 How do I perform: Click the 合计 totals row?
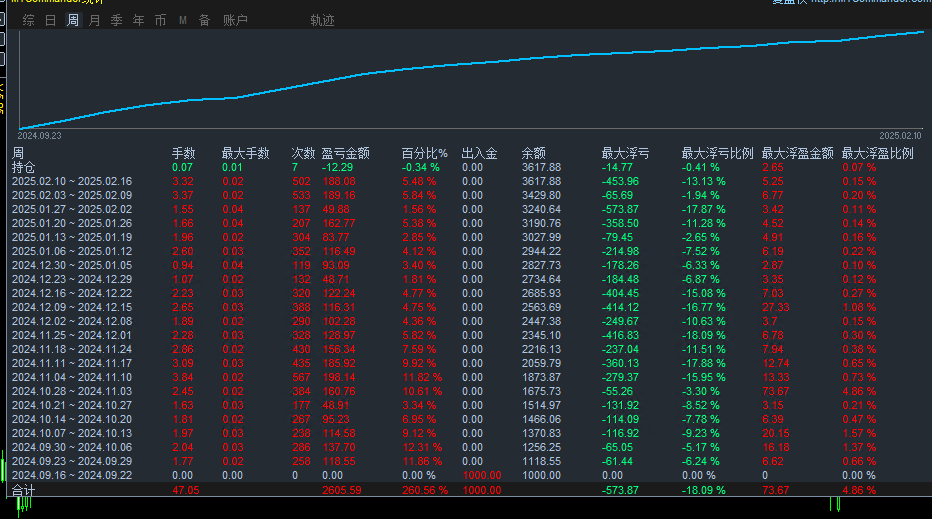[22, 490]
